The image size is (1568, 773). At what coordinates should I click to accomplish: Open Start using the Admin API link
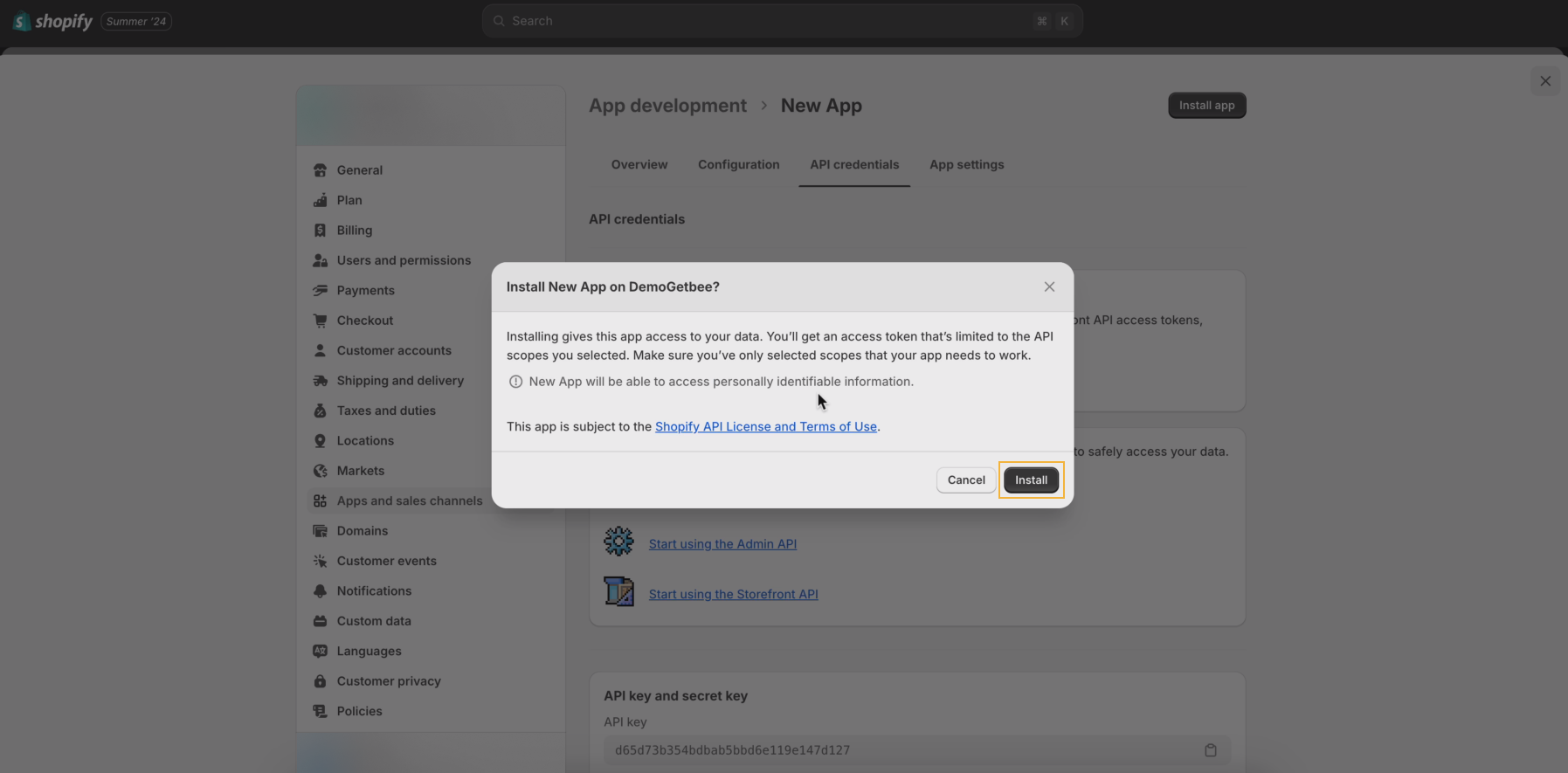pos(722,544)
